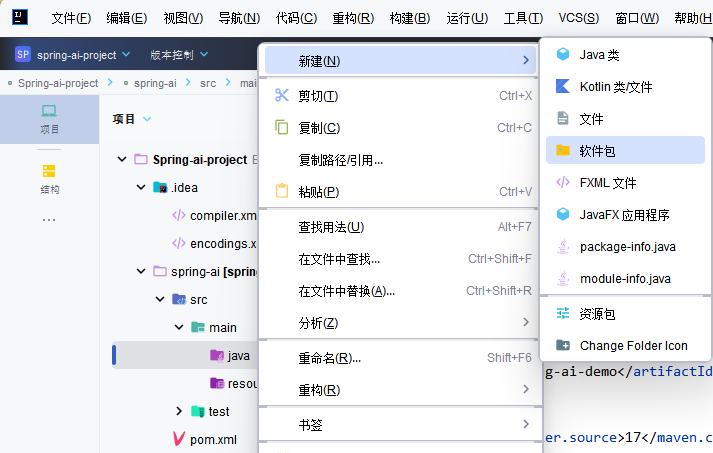Click the encodings.xml file icon

(x=179, y=243)
